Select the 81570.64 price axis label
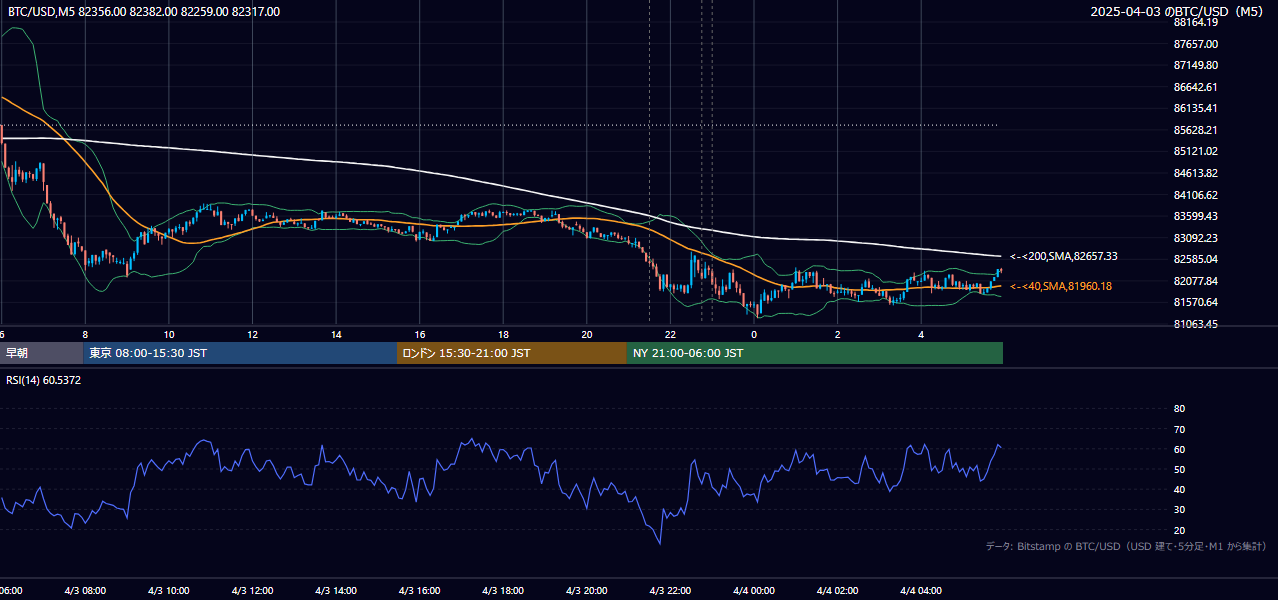Viewport: 1278px width, 600px height. [1195, 302]
